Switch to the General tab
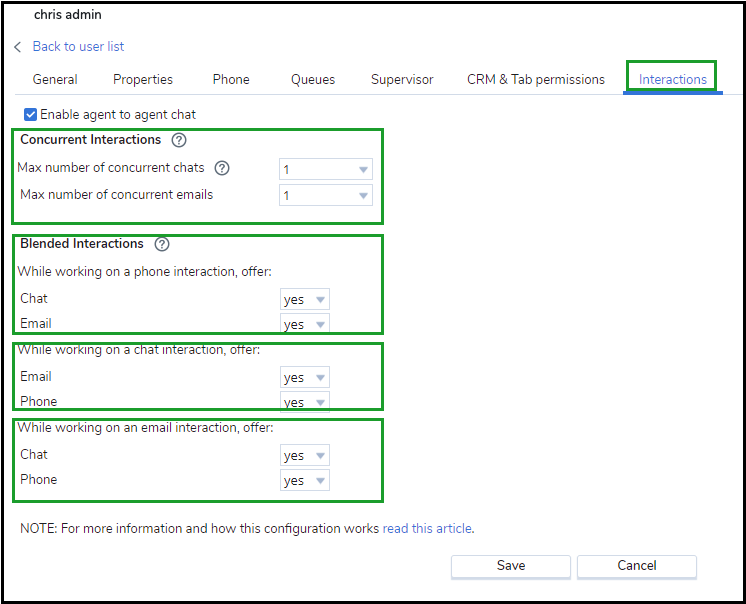746x604 pixels. (x=55, y=79)
